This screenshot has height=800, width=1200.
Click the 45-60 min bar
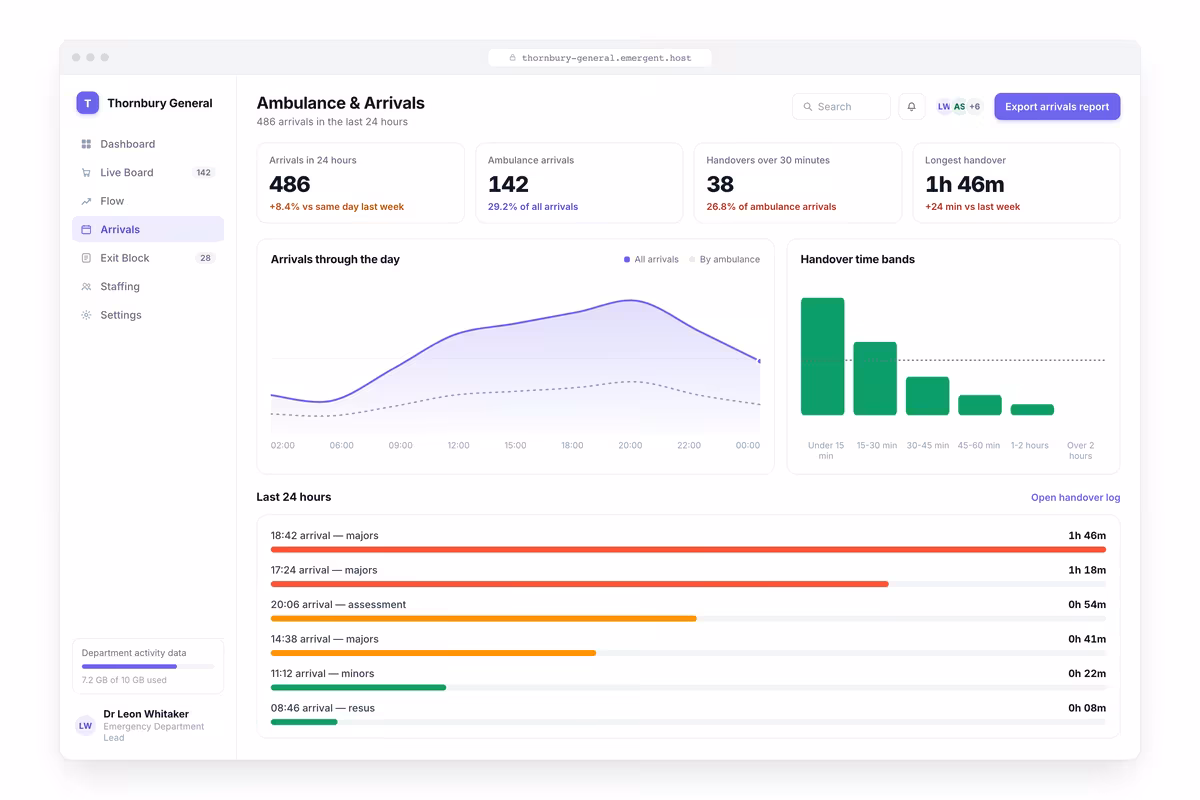click(x=980, y=405)
